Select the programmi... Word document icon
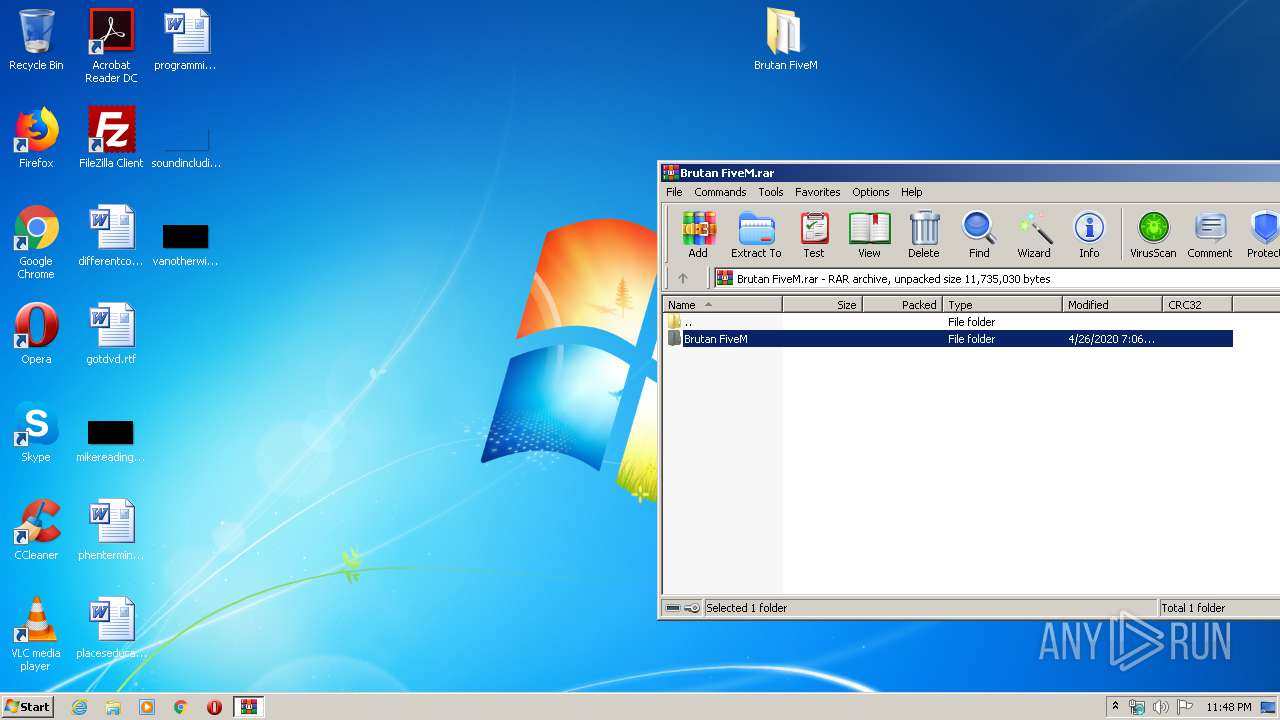 pos(186,40)
